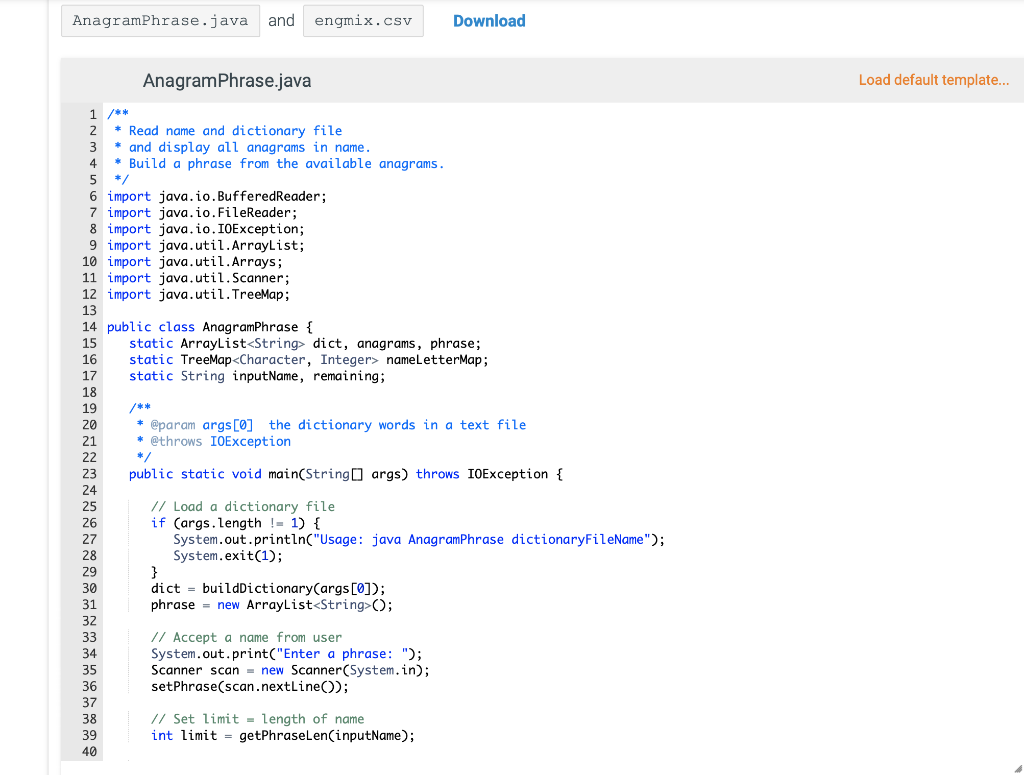Click the 'import java.io.IOException;' line
1024x775 pixels.
[x=206, y=229]
